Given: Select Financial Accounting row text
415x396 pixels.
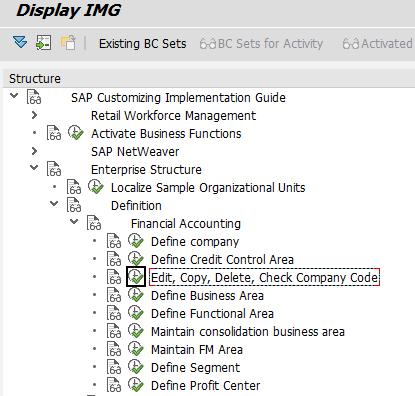Looking at the screenshot, I should [186, 224].
